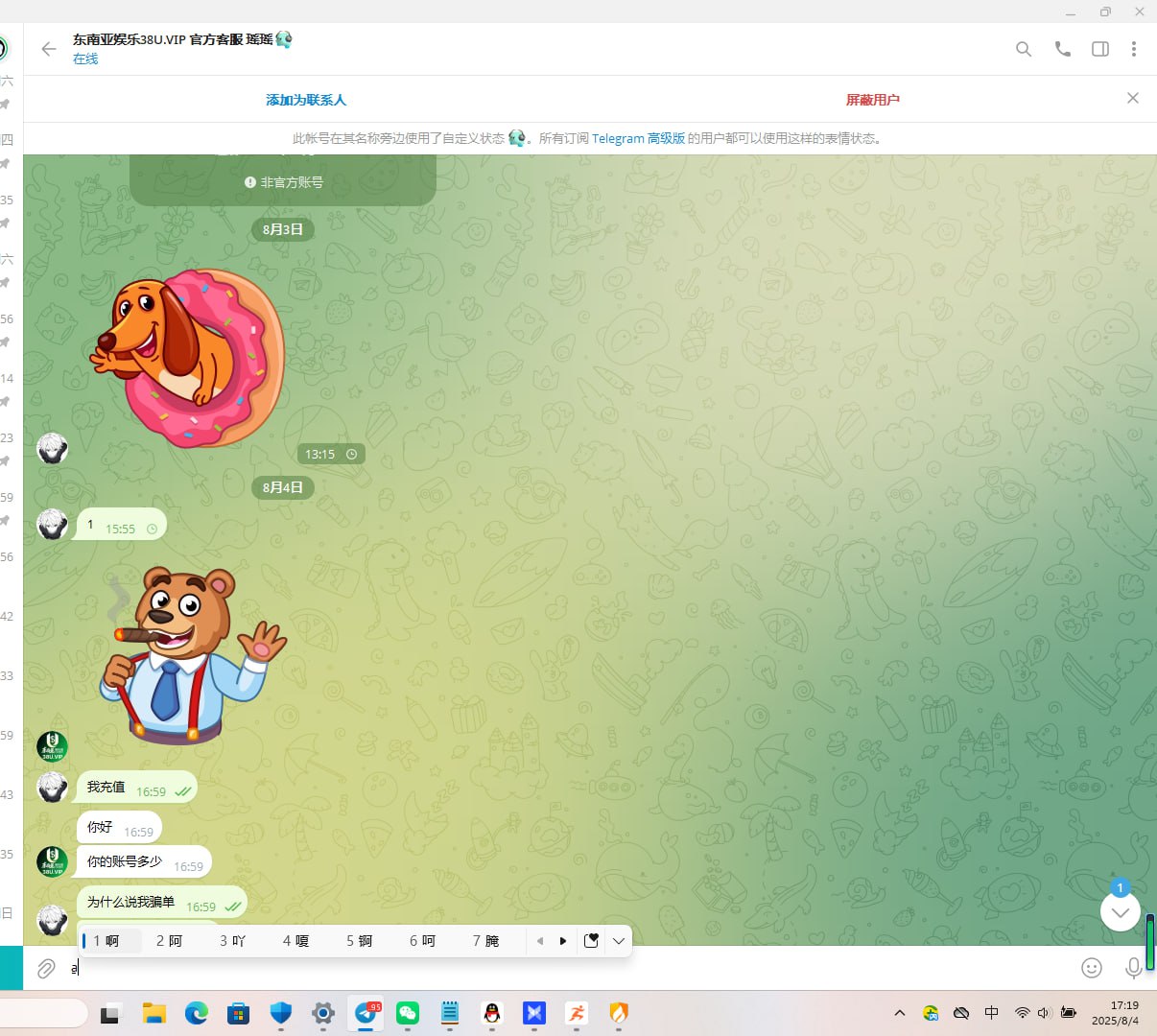Image resolution: width=1157 pixels, height=1036 pixels.
Task: Jump to bottom with unread arrow button
Action: [x=1120, y=911]
